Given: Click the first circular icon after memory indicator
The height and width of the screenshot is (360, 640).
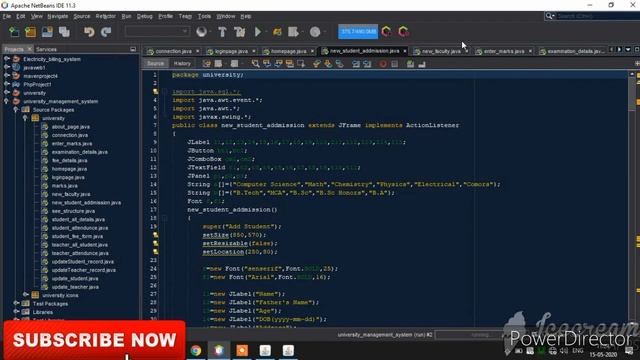Looking at the screenshot, I should coord(386,31).
